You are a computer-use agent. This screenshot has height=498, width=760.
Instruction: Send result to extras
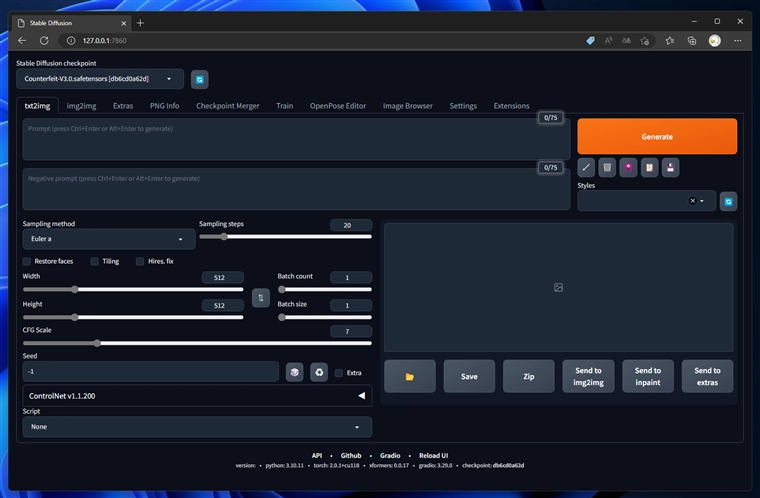coord(707,376)
